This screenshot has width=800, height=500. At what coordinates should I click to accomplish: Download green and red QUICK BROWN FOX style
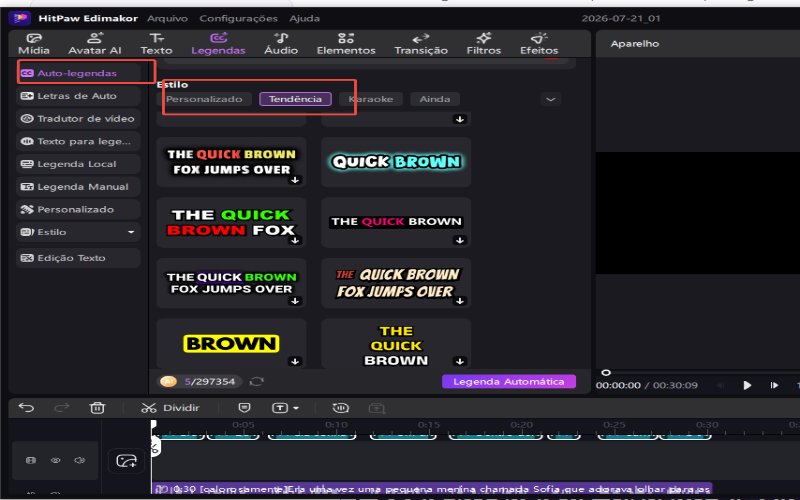295,240
